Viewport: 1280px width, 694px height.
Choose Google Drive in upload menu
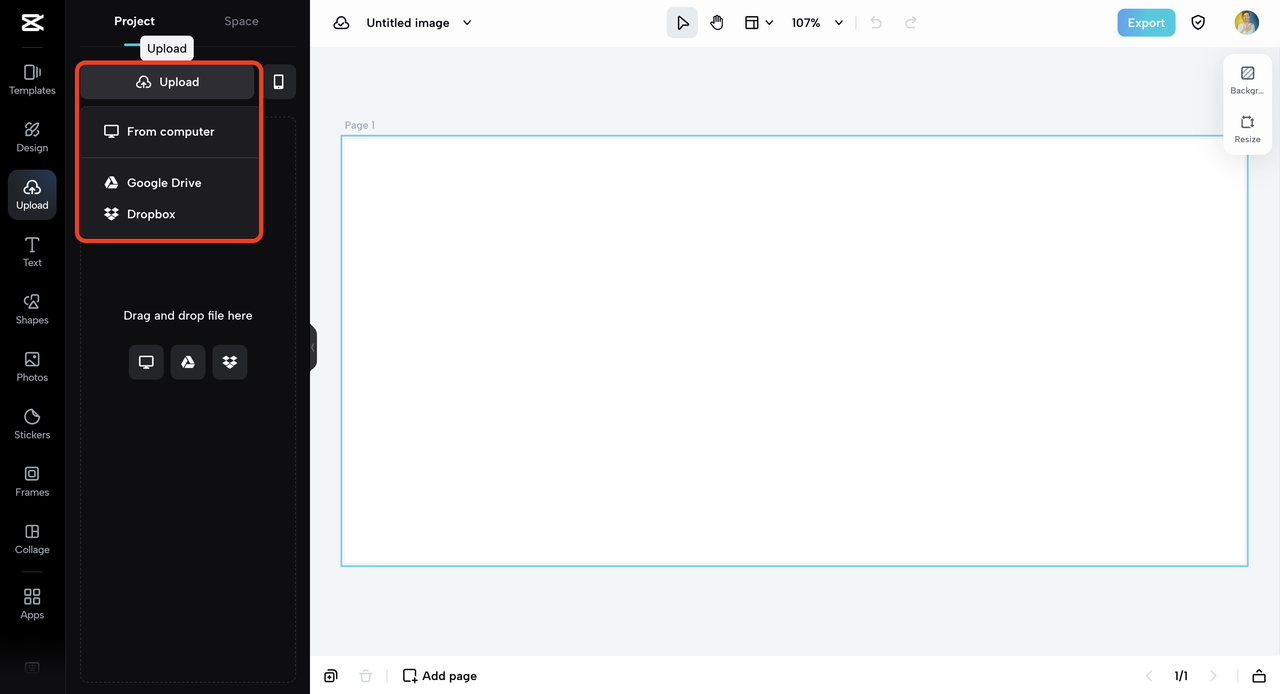(x=170, y=183)
